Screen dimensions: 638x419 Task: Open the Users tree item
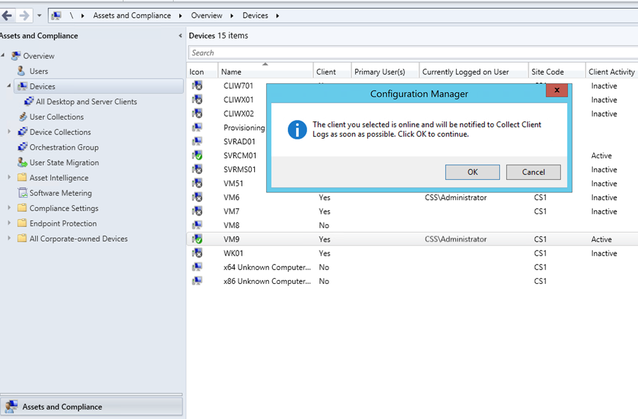tap(39, 71)
